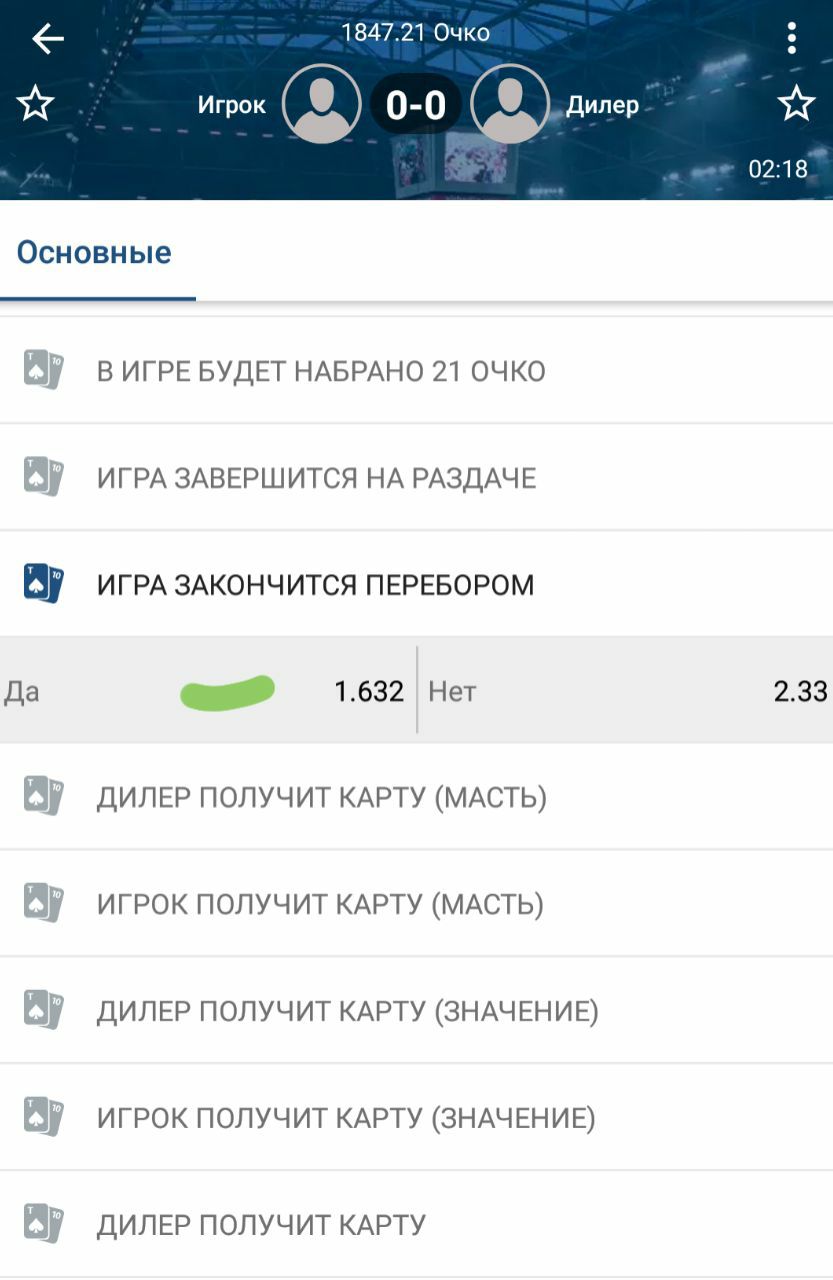Click card icon beside 'Игрок получит карту (масть)'
The height and width of the screenshot is (1280, 833).
[x=43, y=905]
